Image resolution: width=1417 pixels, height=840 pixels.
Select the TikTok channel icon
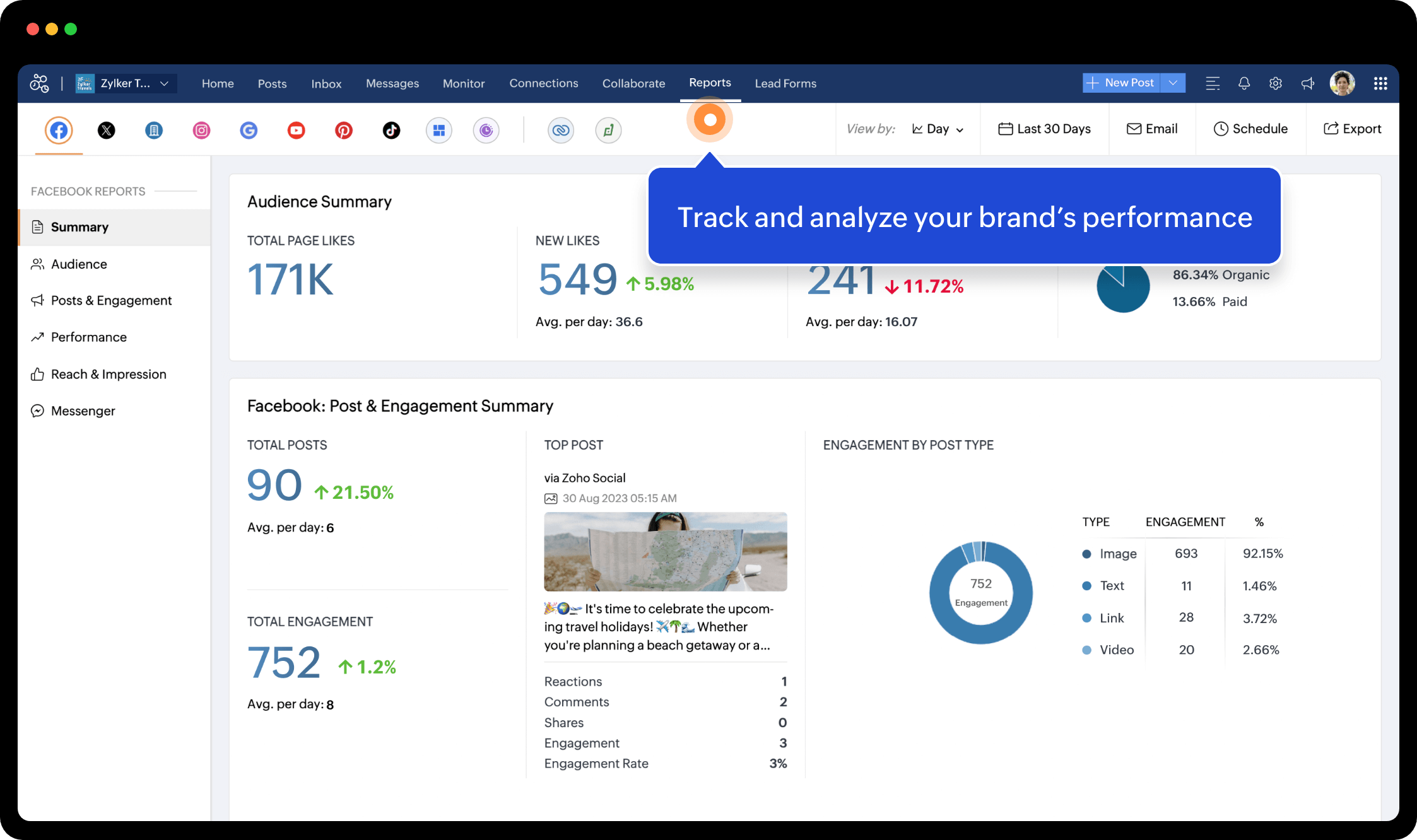coord(391,131)
